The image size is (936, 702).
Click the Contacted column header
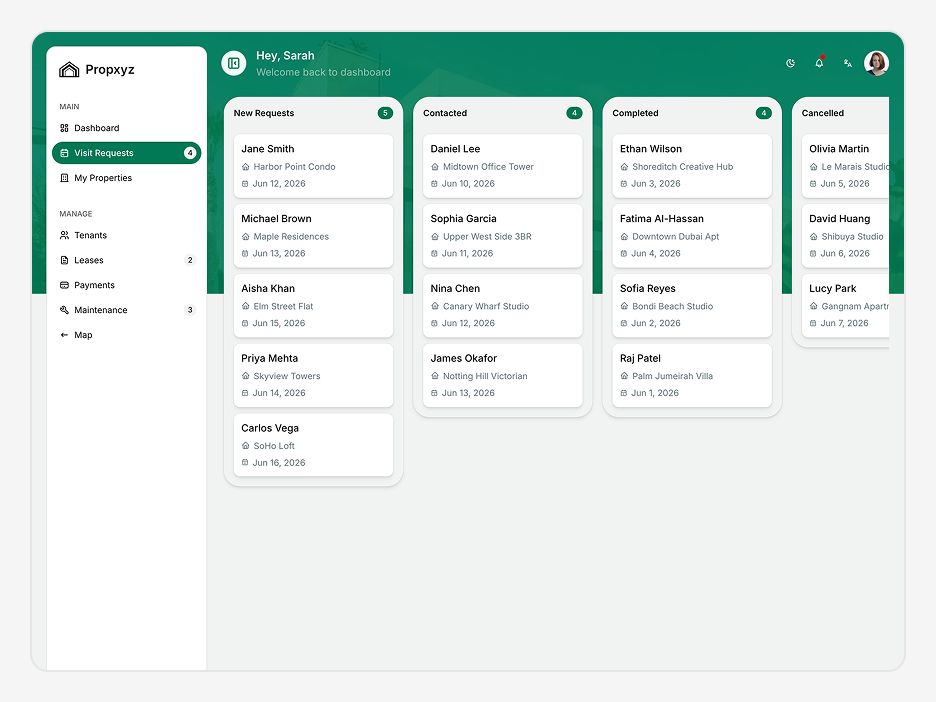445,113
